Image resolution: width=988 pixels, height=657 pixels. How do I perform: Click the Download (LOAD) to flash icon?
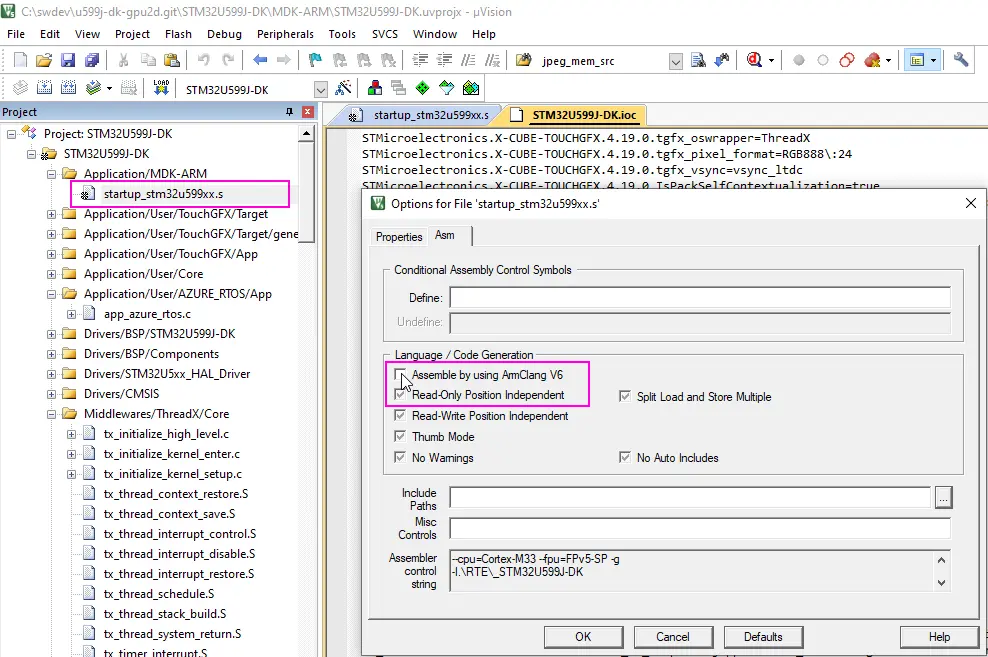coord(162,89)
